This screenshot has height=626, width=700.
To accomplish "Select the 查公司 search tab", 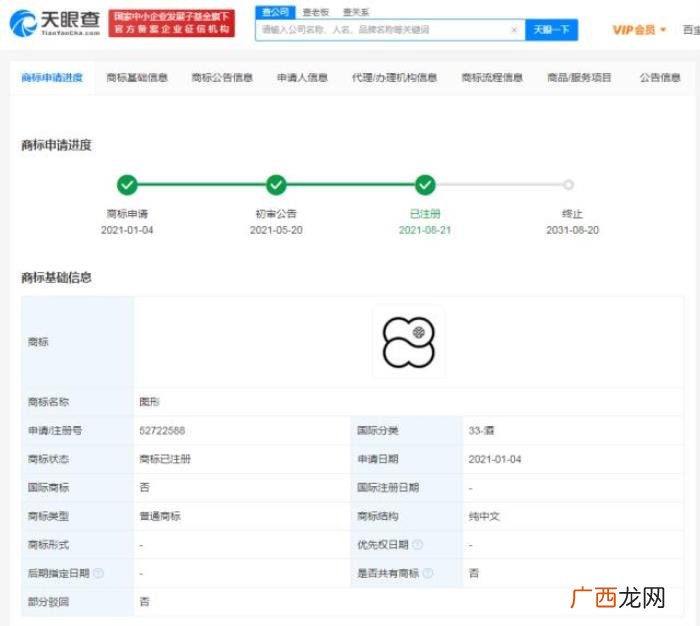I will click(275, 13).
